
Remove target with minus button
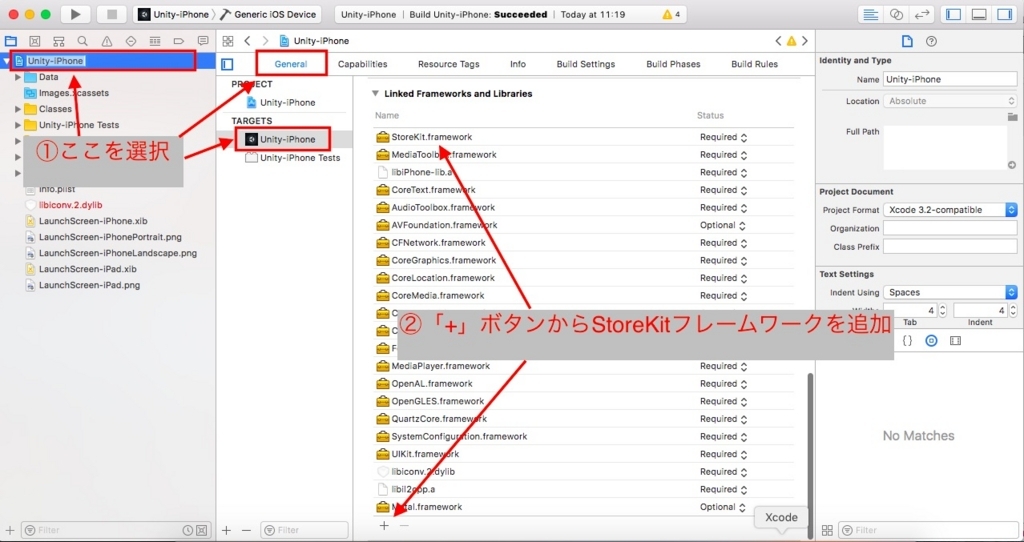[x=246, y=530]
